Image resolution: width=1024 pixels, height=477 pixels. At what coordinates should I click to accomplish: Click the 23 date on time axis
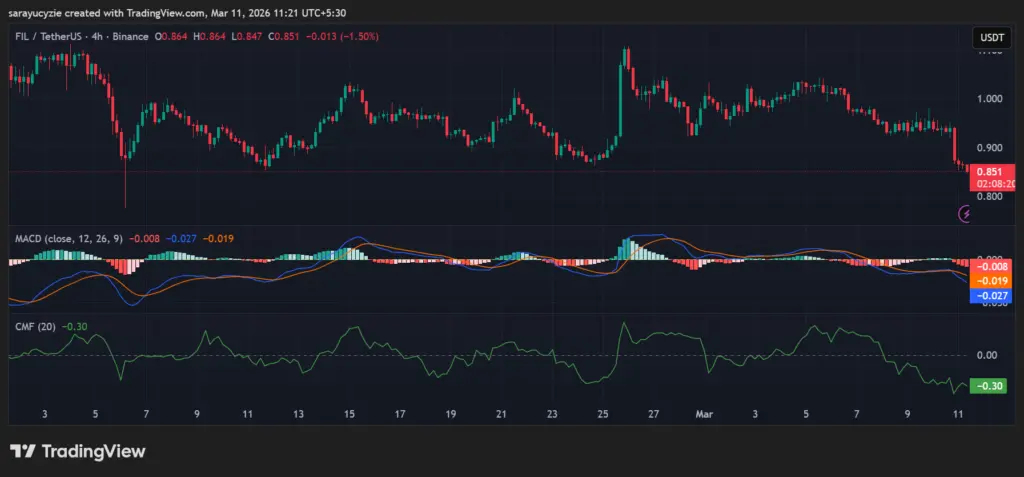552,414
